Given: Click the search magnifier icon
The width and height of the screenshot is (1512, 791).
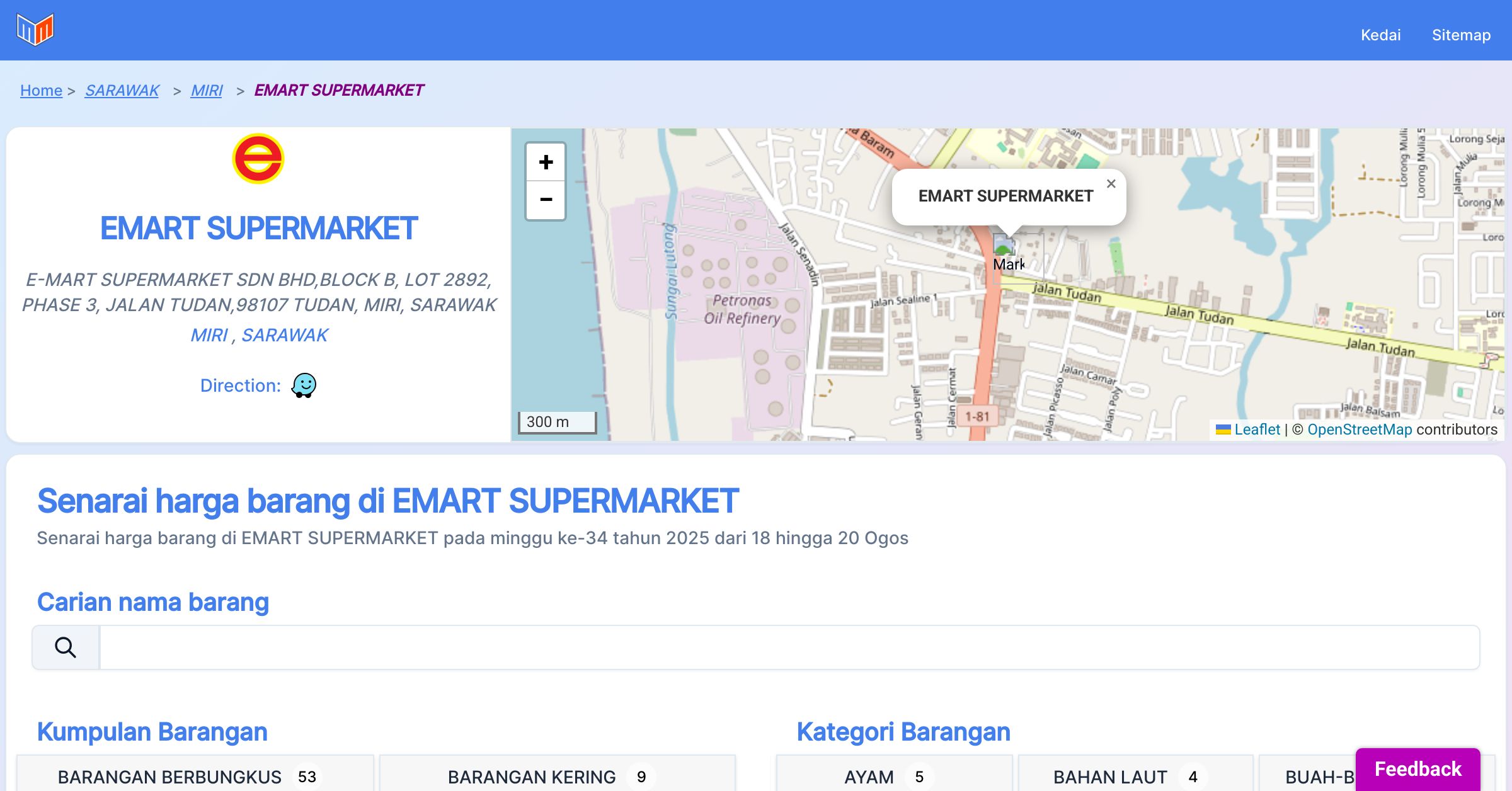Looking at the screenshot, I should [66, 647].
